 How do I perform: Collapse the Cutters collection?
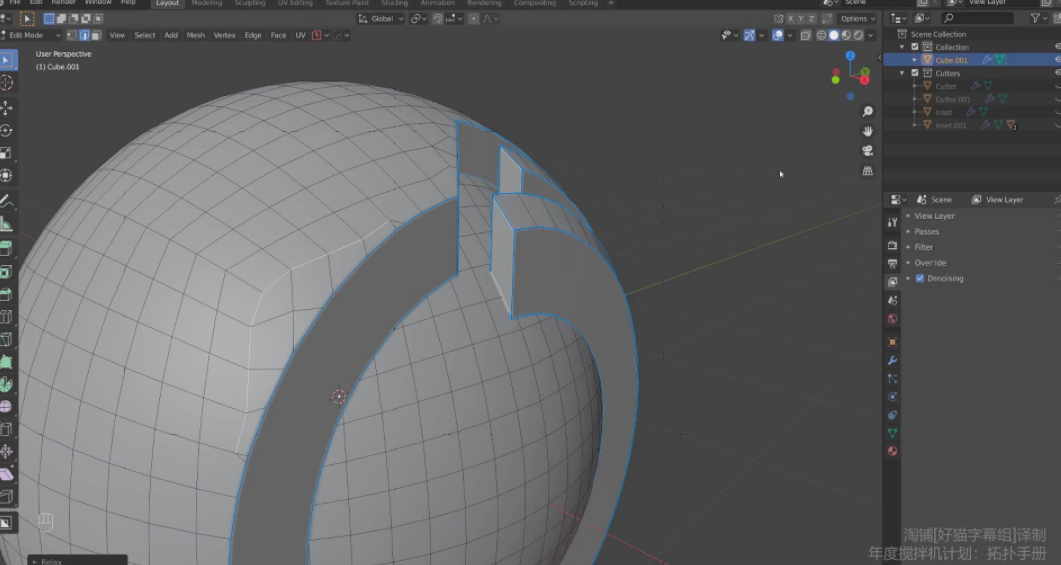902,73
